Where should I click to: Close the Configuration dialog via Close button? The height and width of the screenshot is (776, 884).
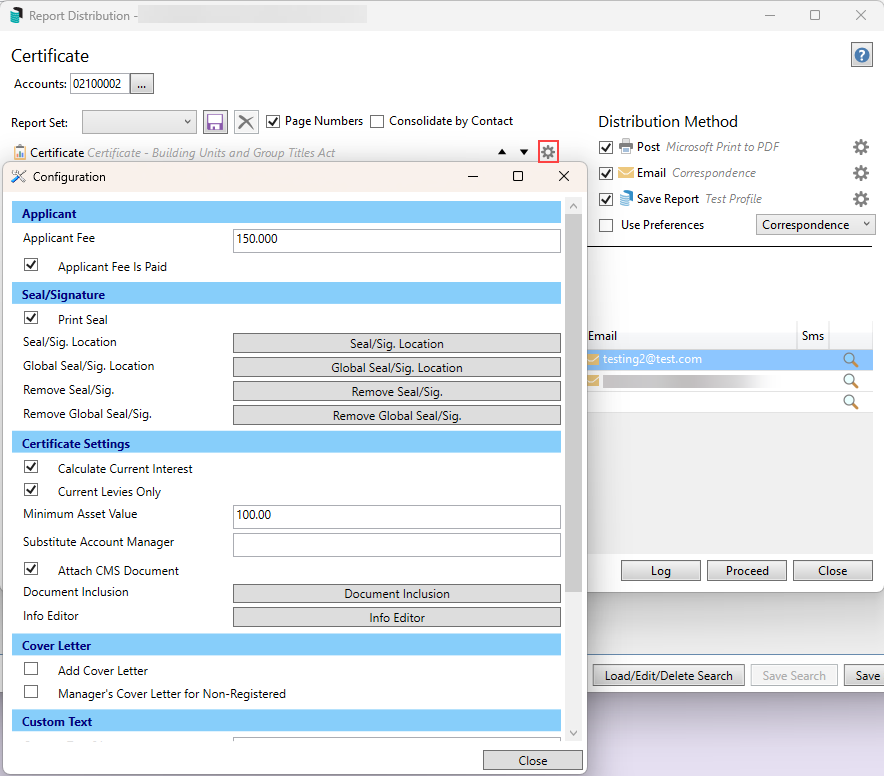tap(533, 760)
